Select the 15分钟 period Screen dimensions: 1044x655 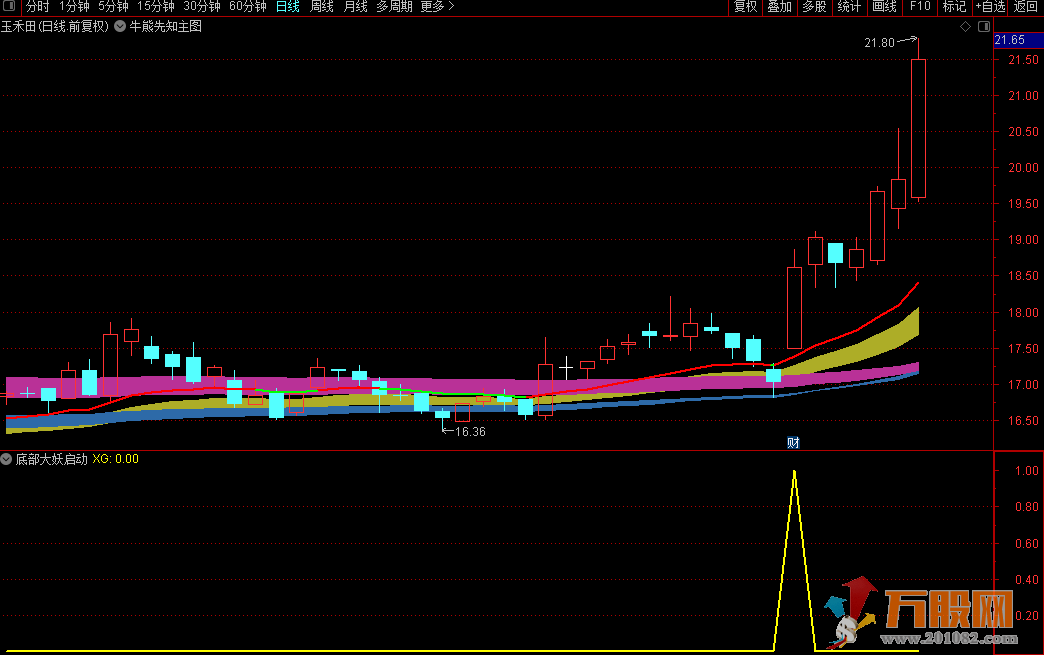click(x=156, y=7)
